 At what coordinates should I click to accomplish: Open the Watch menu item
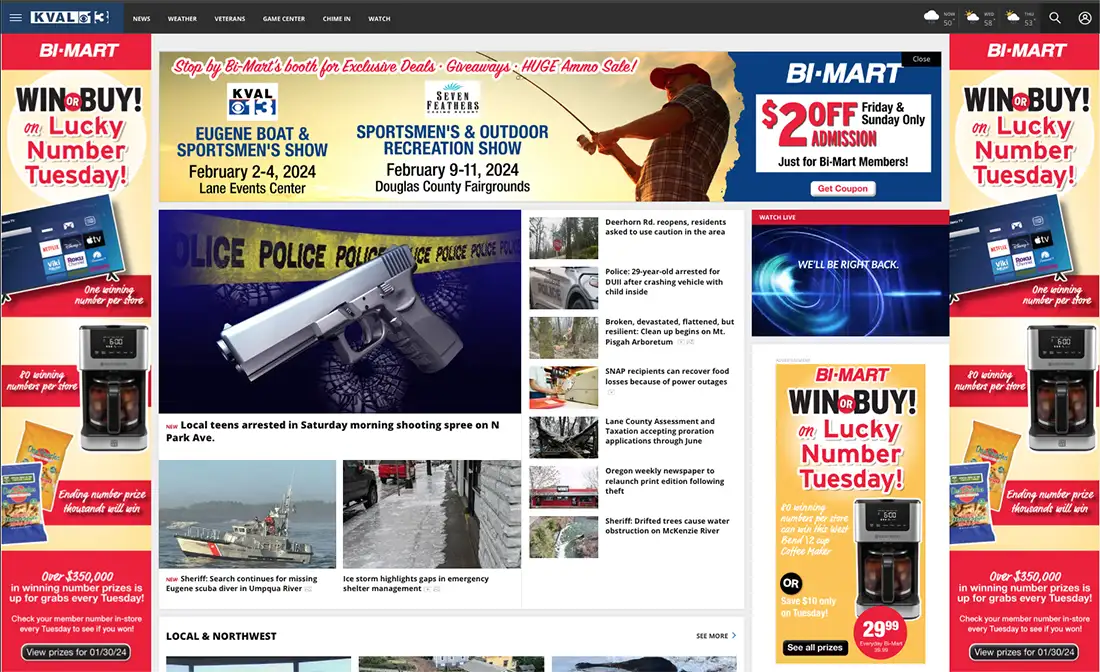click(379, 19)
